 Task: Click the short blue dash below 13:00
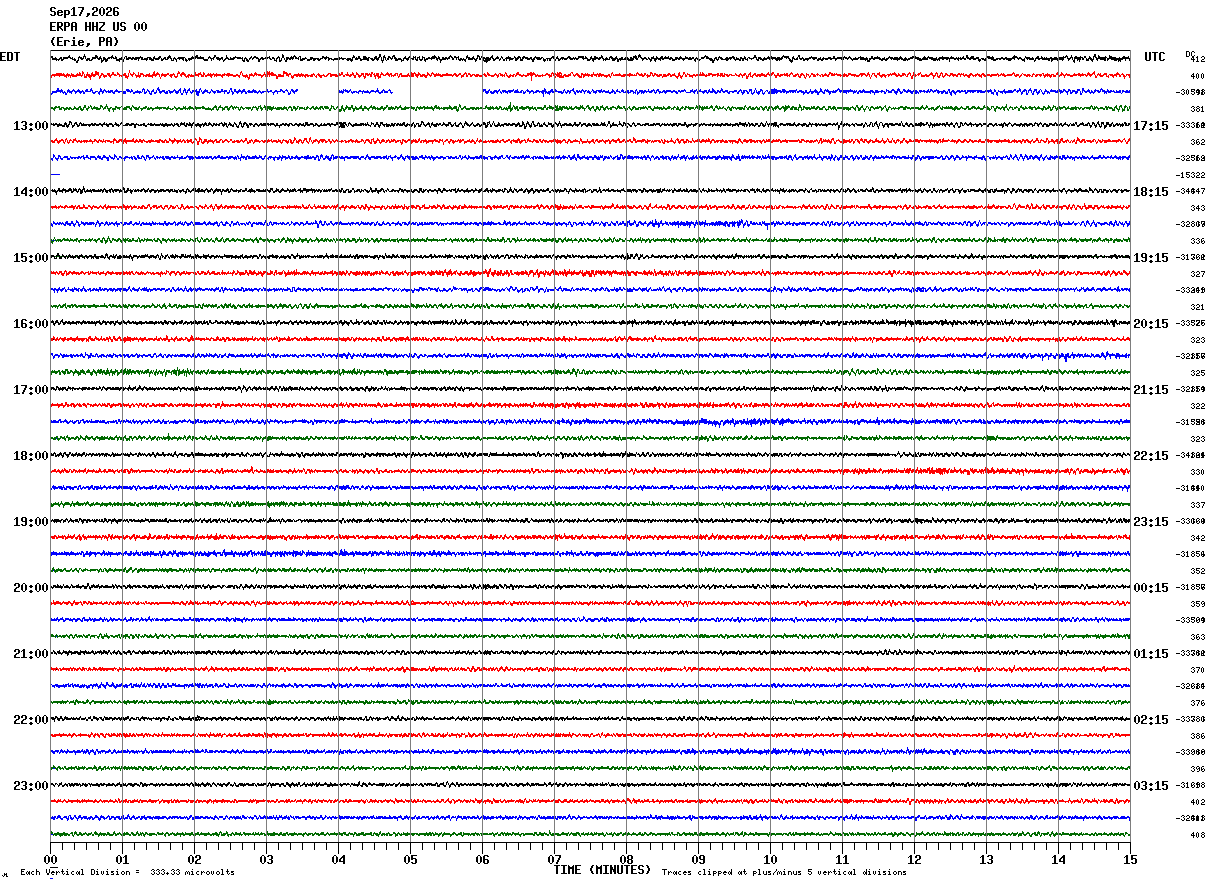coord(55,175)
